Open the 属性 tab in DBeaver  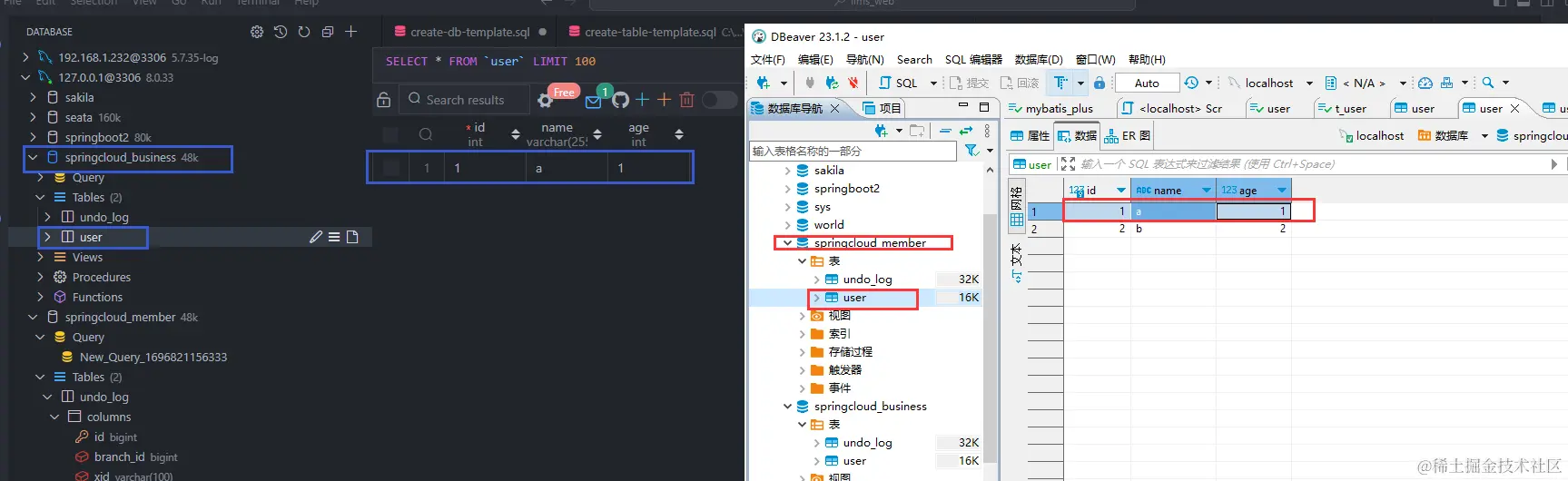click(x=1030, y=136)
